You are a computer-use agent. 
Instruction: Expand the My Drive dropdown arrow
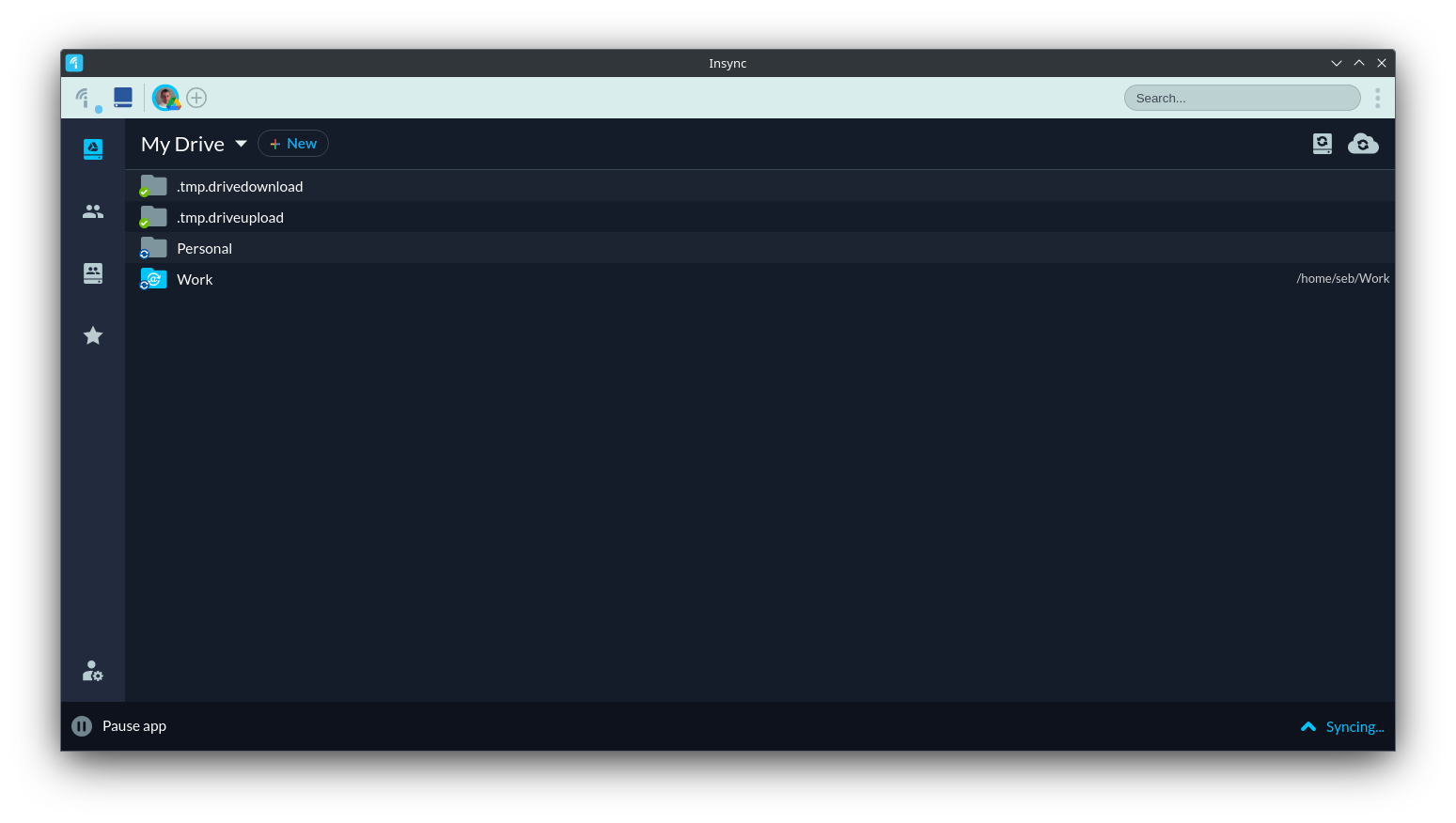pos(241,144)
